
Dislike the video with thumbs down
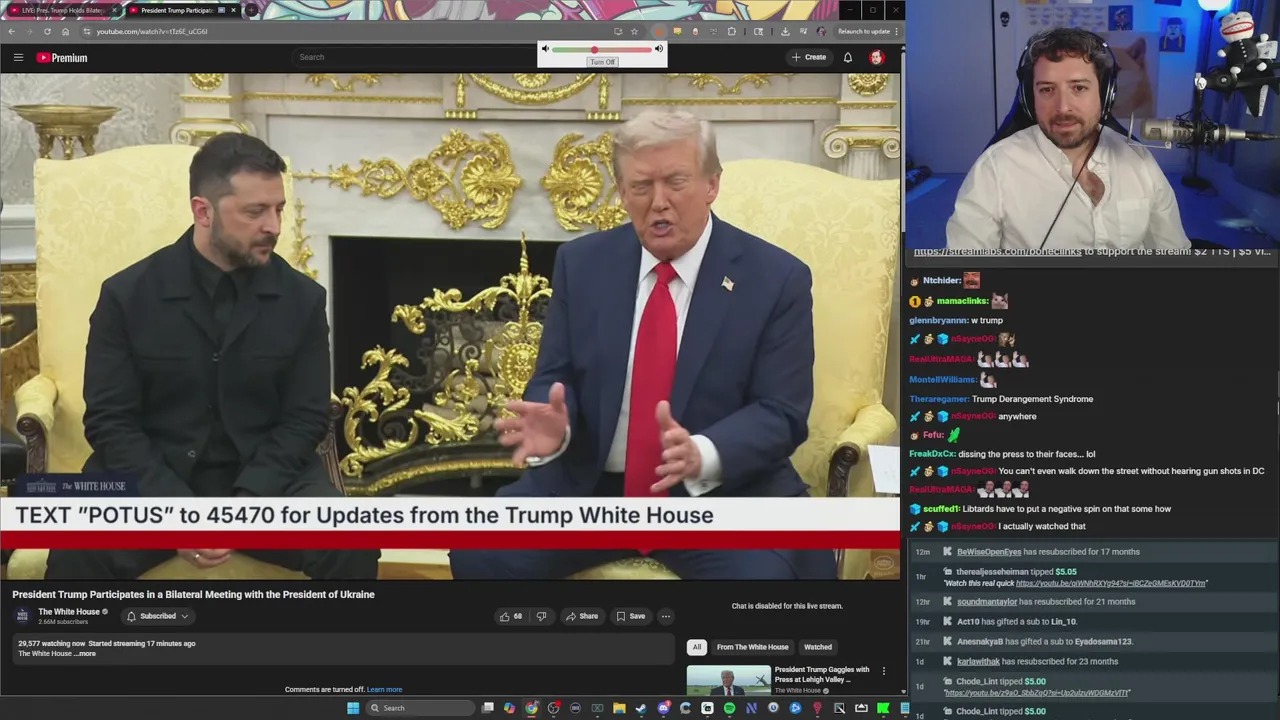pyautogui.click(x=541, y=616)
